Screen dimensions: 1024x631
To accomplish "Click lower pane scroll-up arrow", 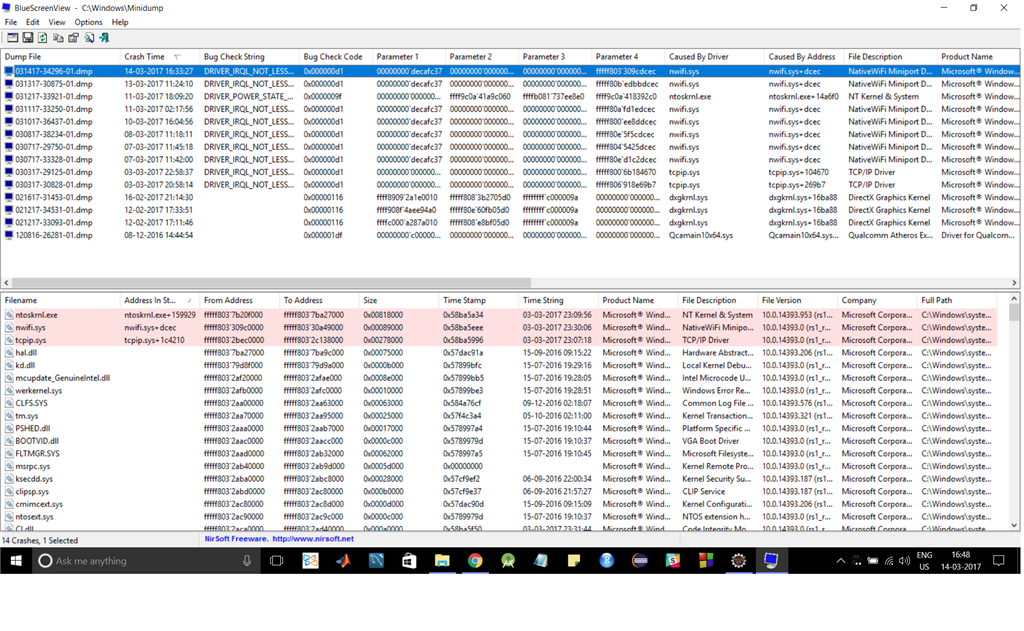I will coord(1014,299).
